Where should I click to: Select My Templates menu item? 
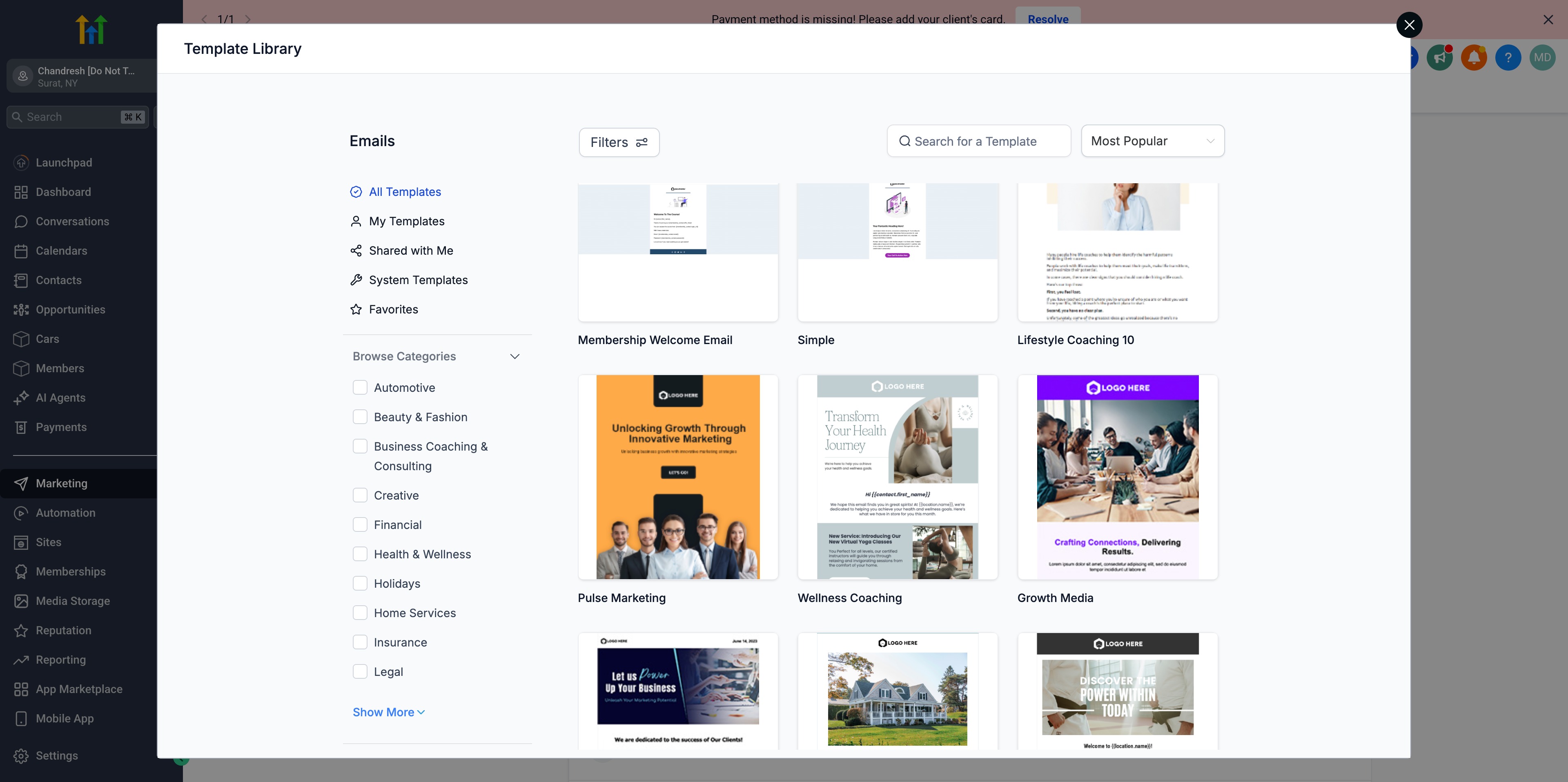click(406, 222)
